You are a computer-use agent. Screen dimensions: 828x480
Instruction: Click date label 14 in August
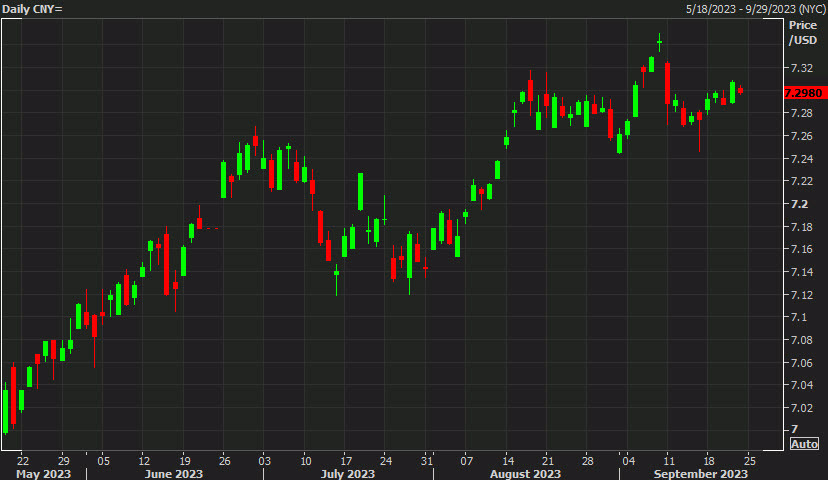point(507,460)
